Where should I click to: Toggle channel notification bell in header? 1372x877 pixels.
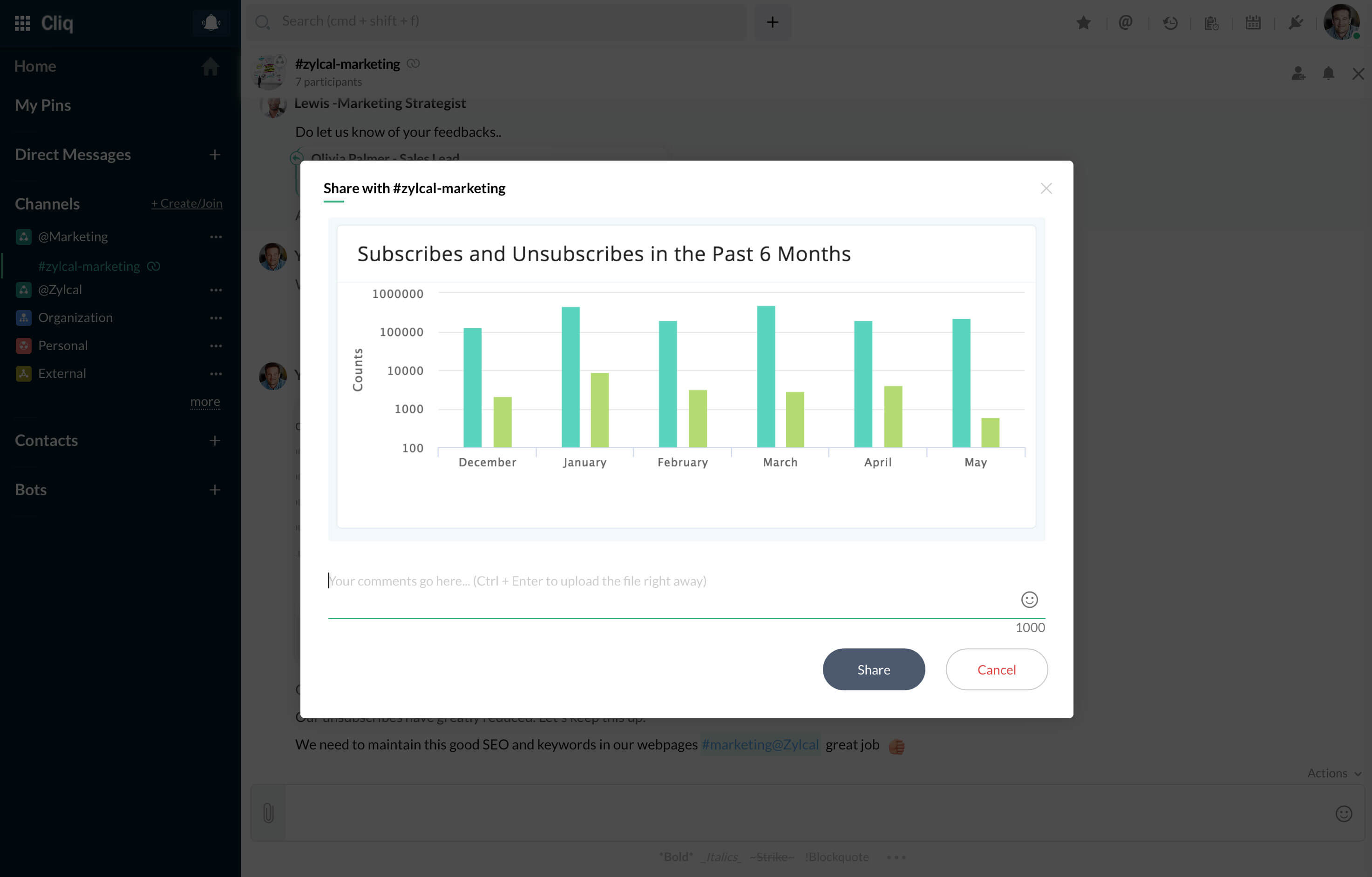pos(1328,74)
